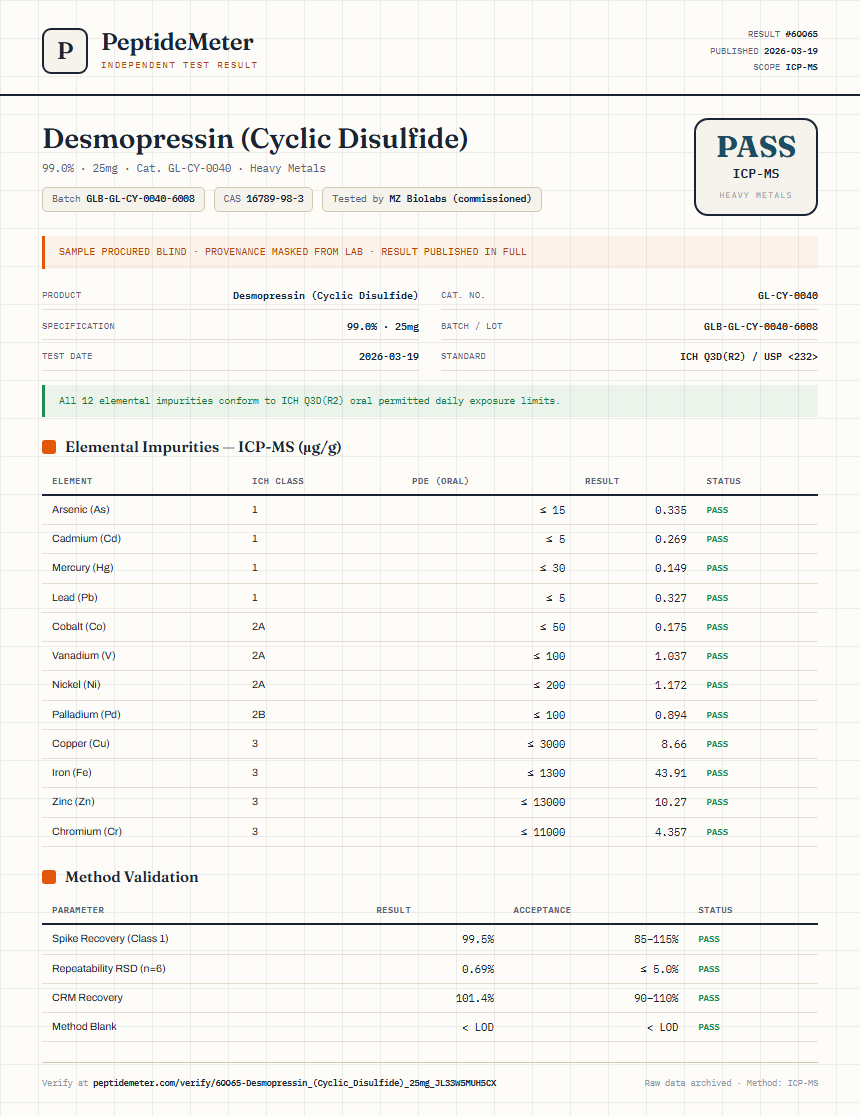Click the Tested by MZ Biolabs chip

(431, 199)
